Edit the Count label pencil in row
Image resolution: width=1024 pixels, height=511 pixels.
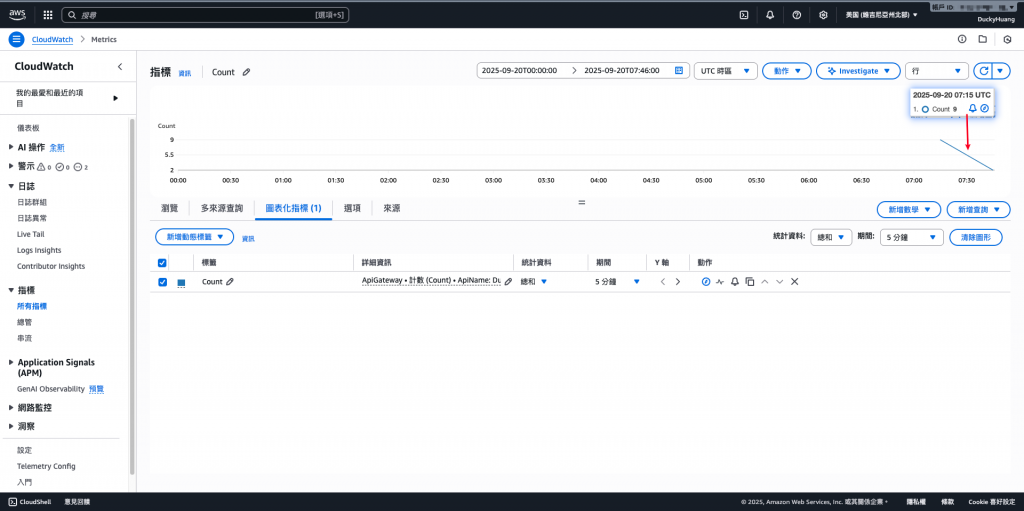point(230,282)
